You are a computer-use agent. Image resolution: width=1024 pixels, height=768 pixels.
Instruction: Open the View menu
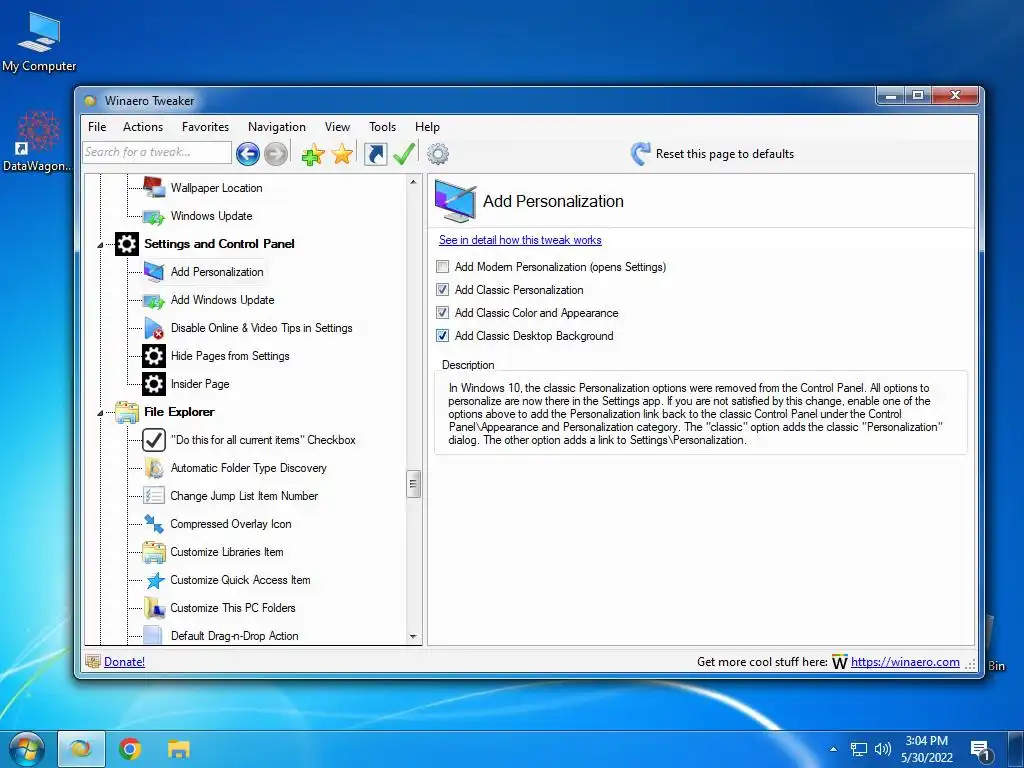coord(337,127)
